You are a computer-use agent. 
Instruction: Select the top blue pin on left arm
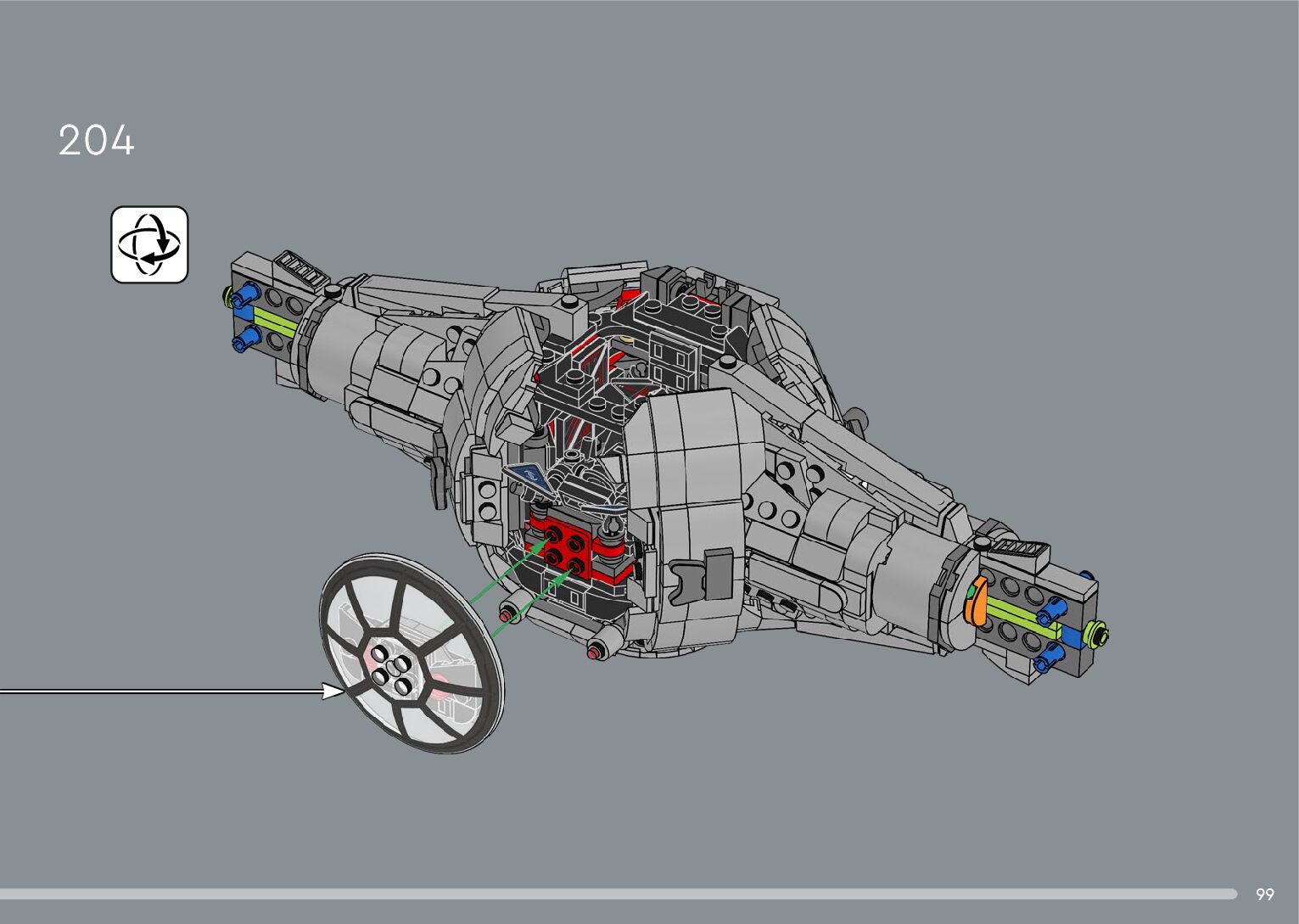(x=247, y=296)
